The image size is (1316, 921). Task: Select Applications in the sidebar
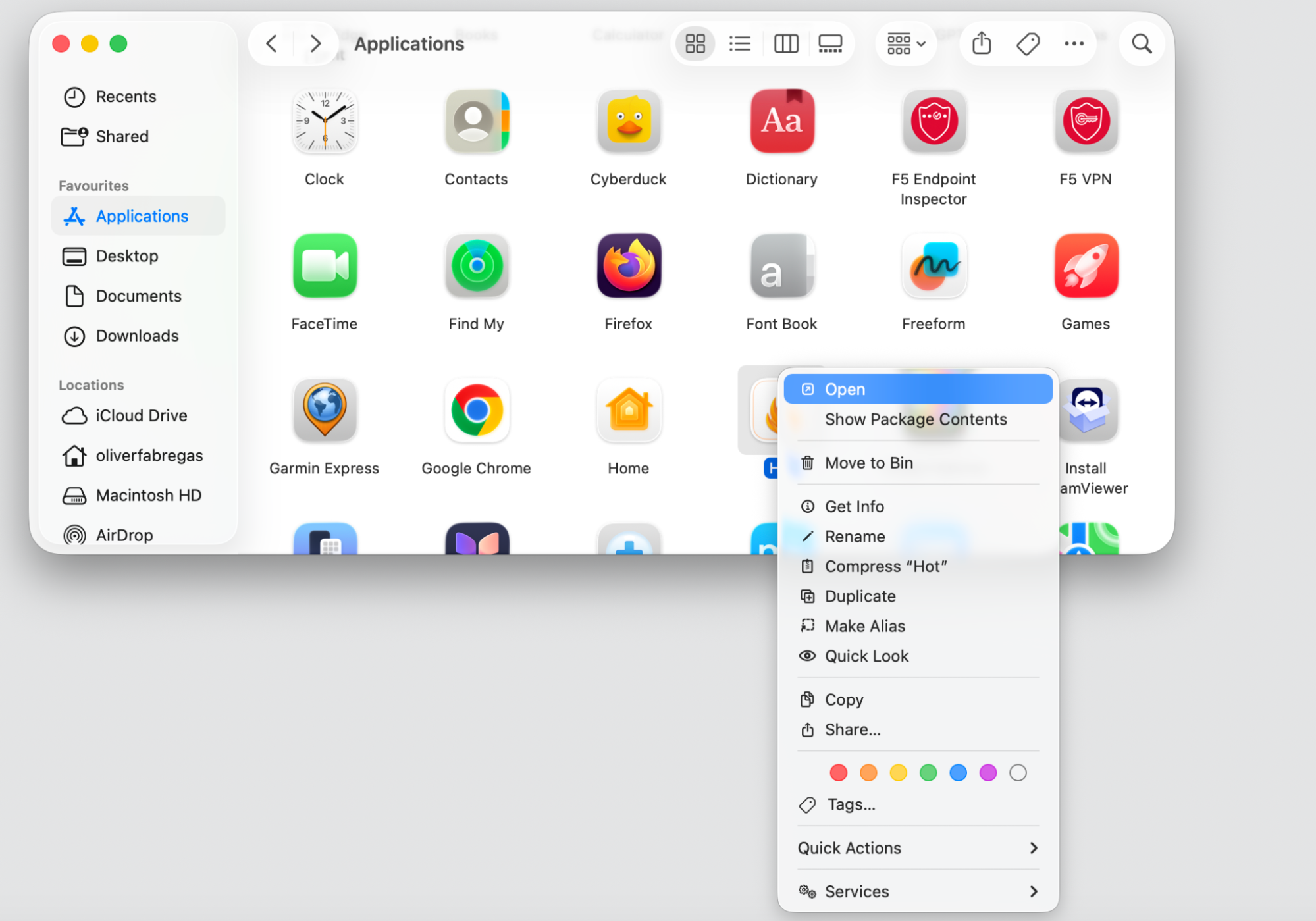coord(138,216)
